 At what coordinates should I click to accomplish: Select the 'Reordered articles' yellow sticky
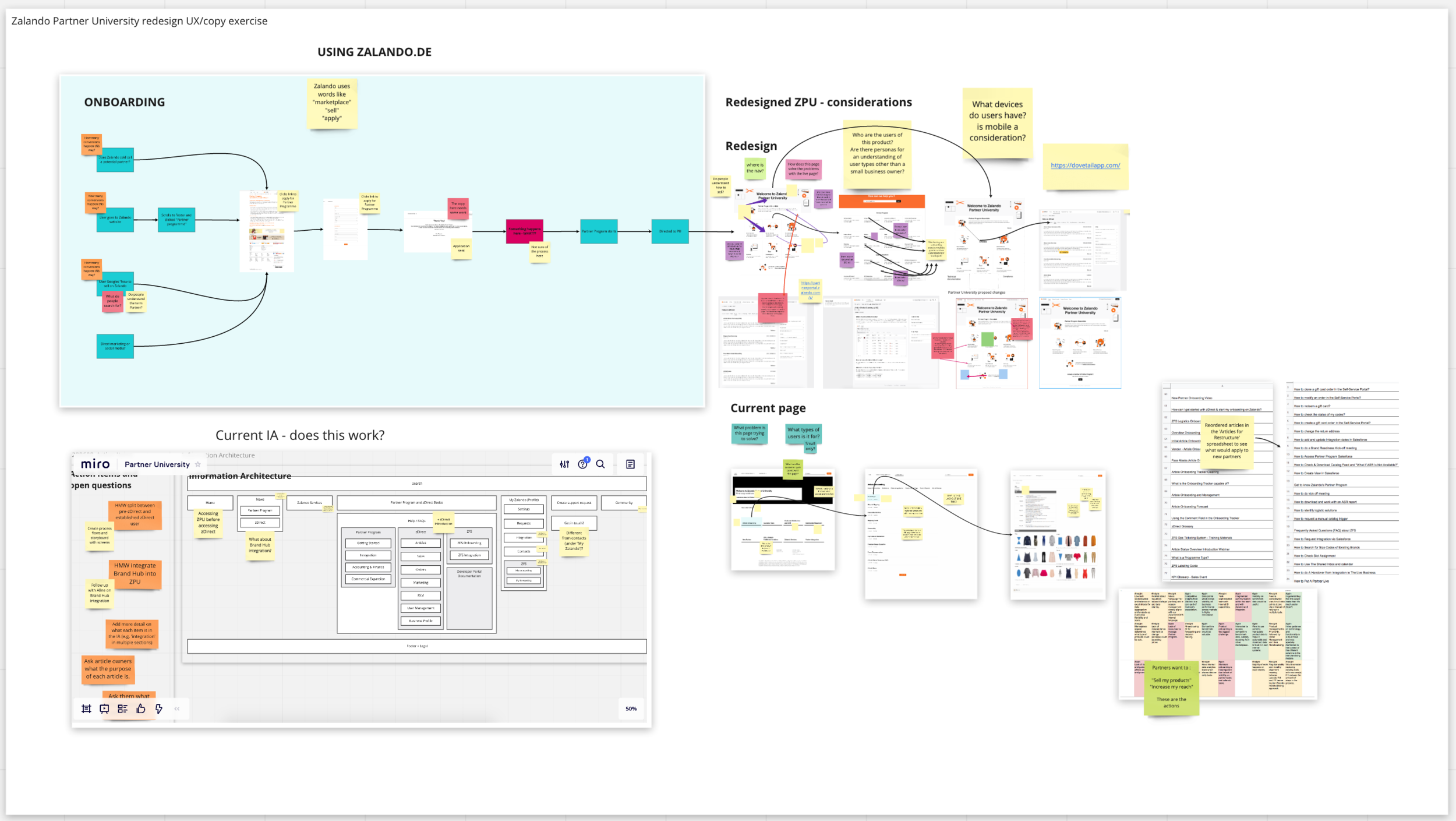pos(1226,443)
